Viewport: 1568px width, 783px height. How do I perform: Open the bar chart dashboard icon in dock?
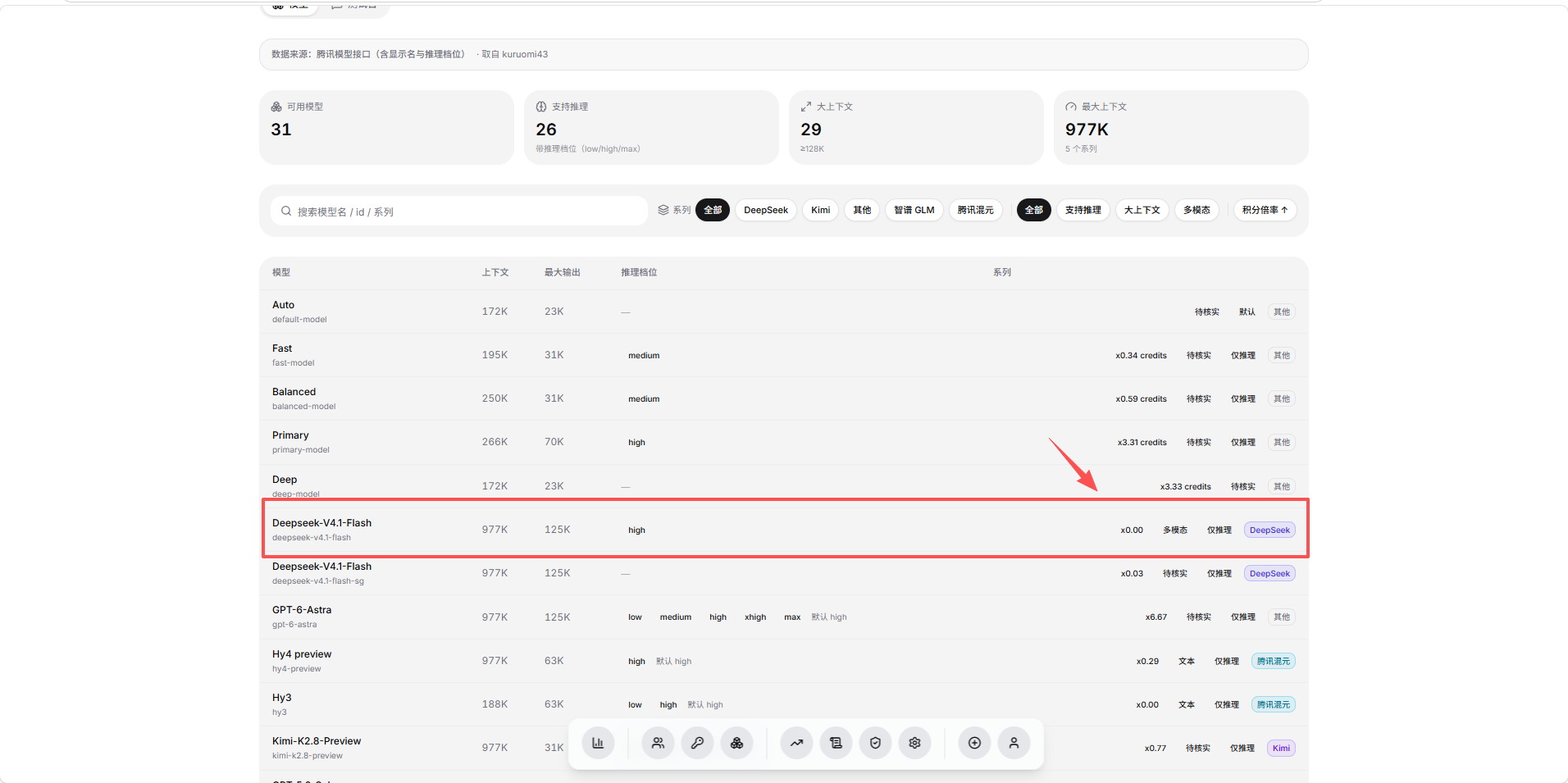(598, 743)
